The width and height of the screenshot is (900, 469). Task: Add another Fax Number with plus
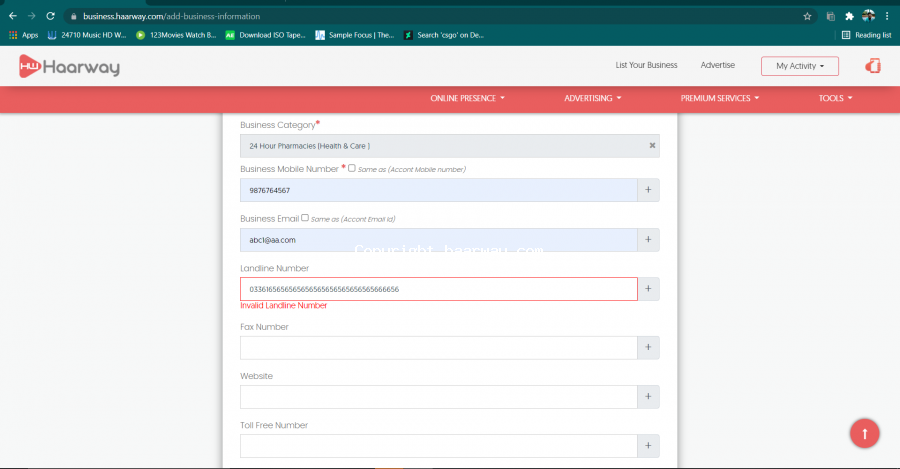(648, 348)
